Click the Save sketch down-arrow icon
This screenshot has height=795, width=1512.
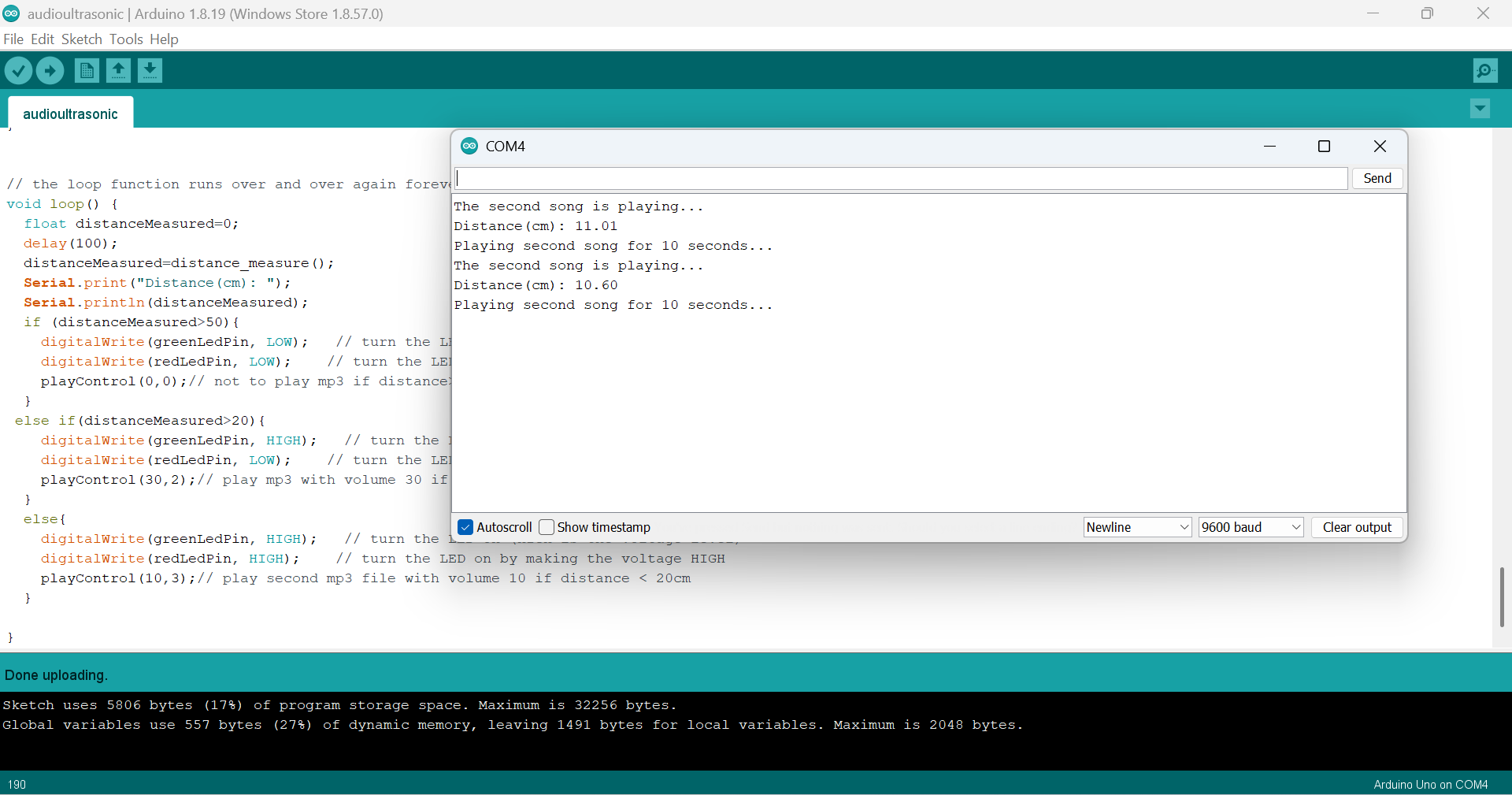click(x=150, y=71)
